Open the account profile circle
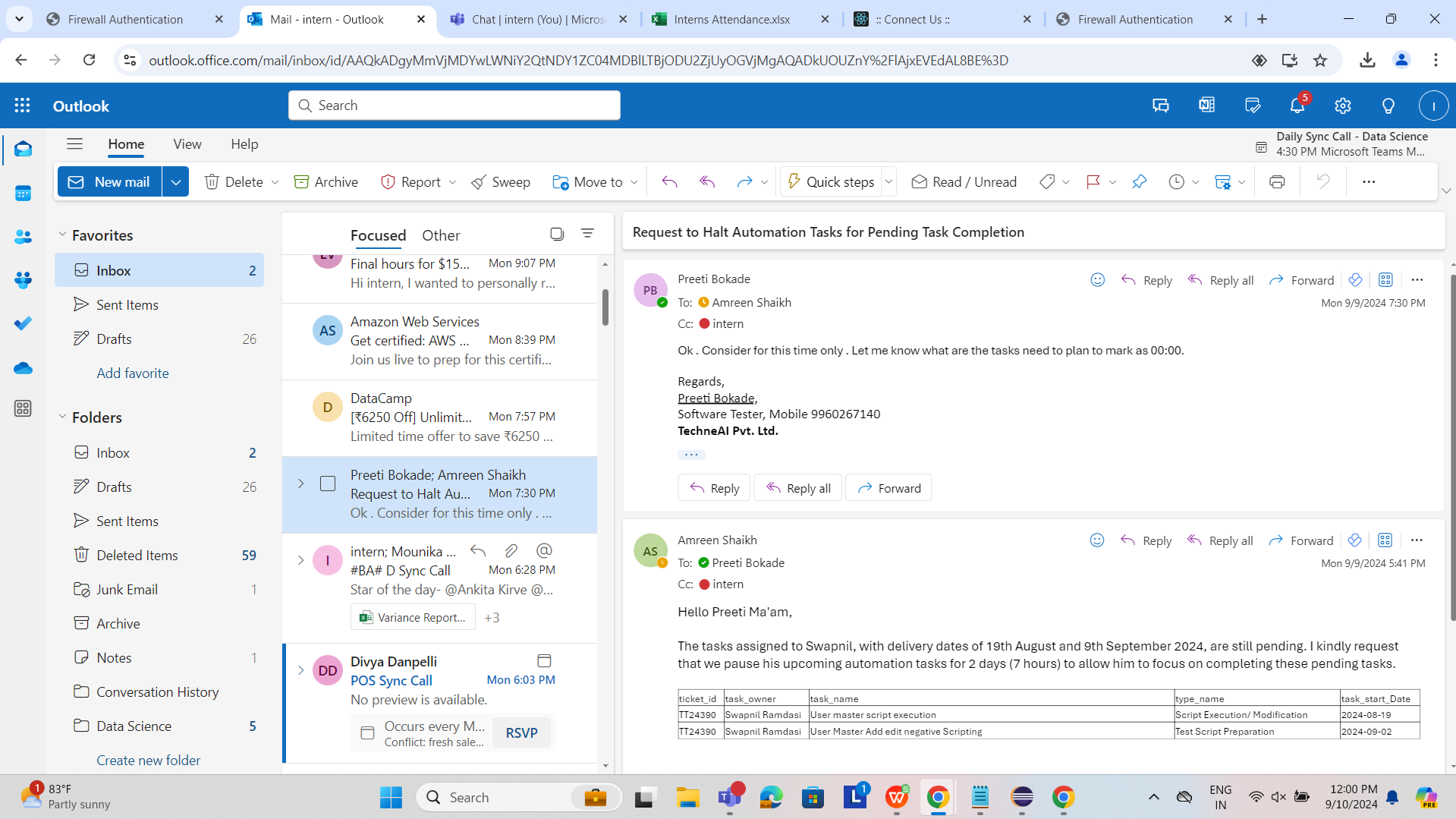Screen dimensions: 1456x819 [1433, 106]
